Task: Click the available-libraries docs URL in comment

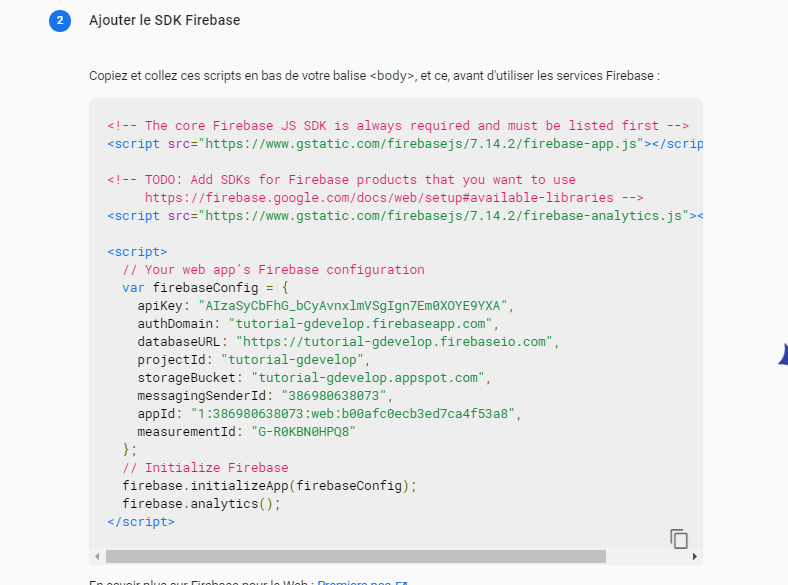Action: (393, 198)
